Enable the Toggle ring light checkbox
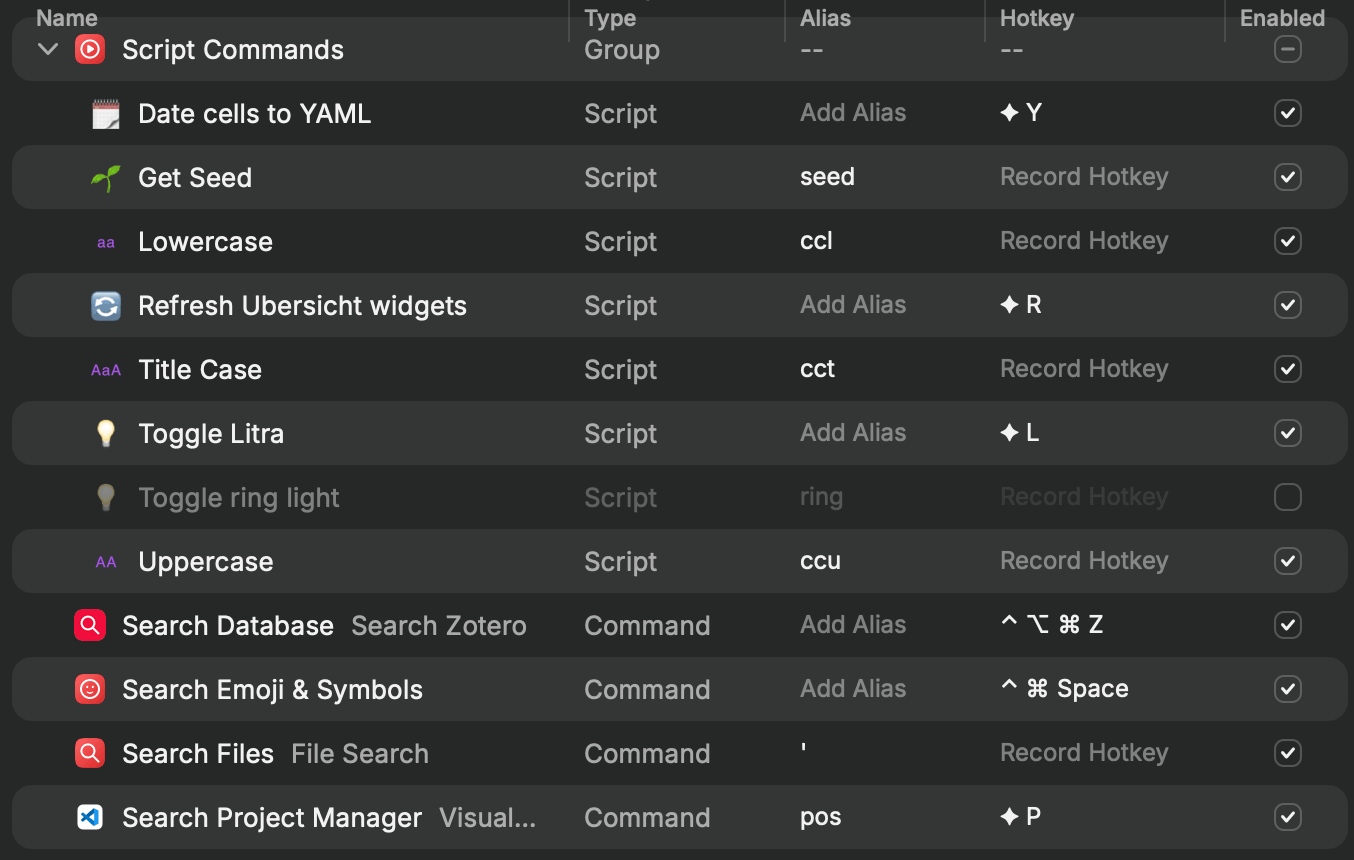The height and width of the screenshot is (860, 1354). pyautogui.click(x=1287, y=497)
